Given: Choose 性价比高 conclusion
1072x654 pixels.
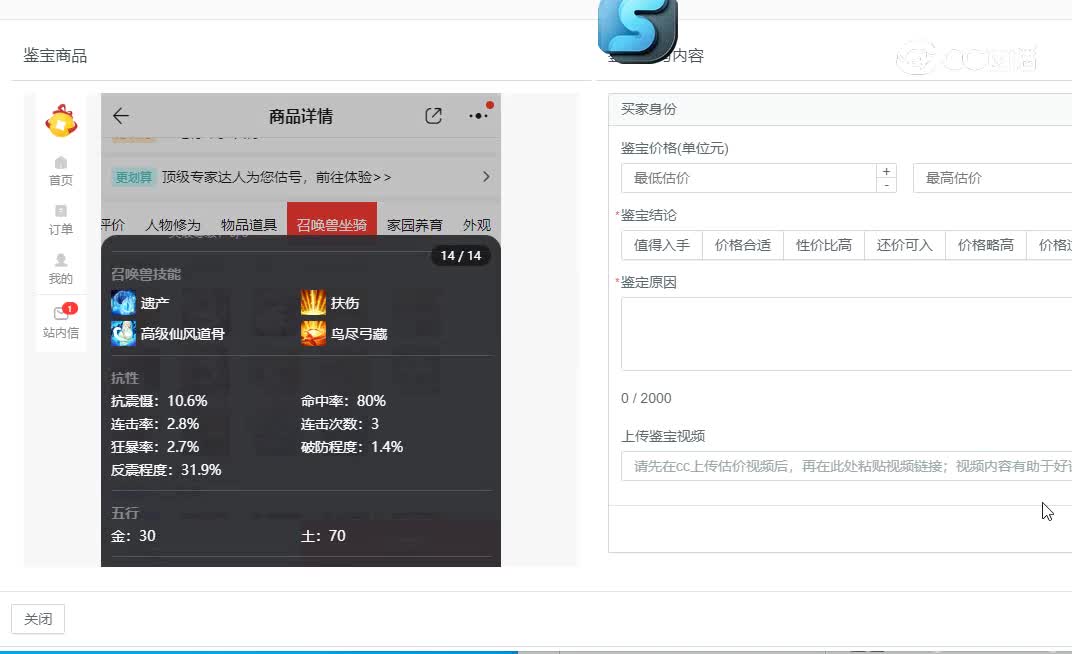Looking at the screenshot, I should tap(824, 245).
